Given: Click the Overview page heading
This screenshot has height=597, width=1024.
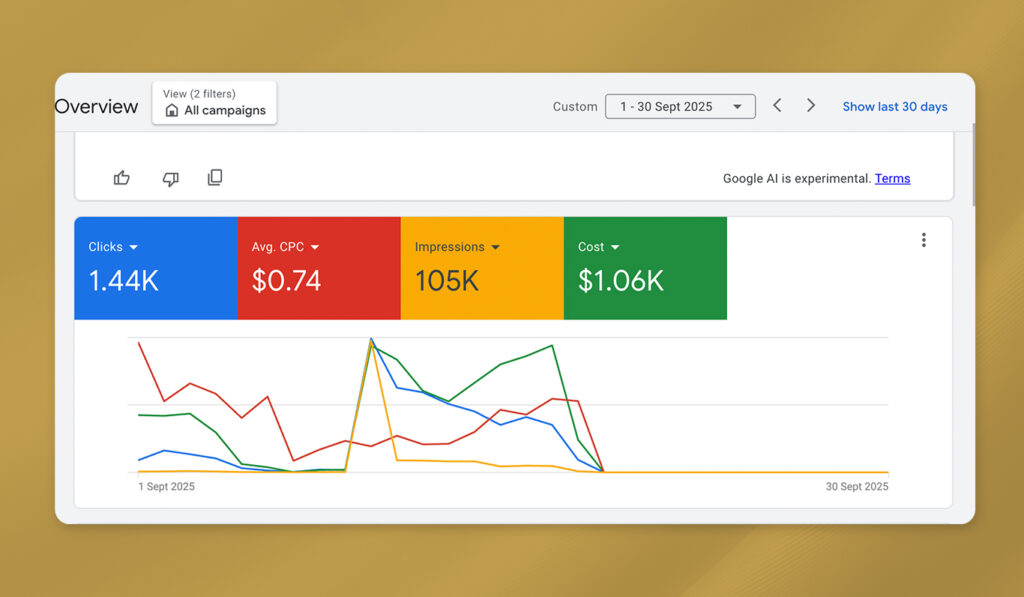Looking at the screenshot, I should tap(97, 107).
